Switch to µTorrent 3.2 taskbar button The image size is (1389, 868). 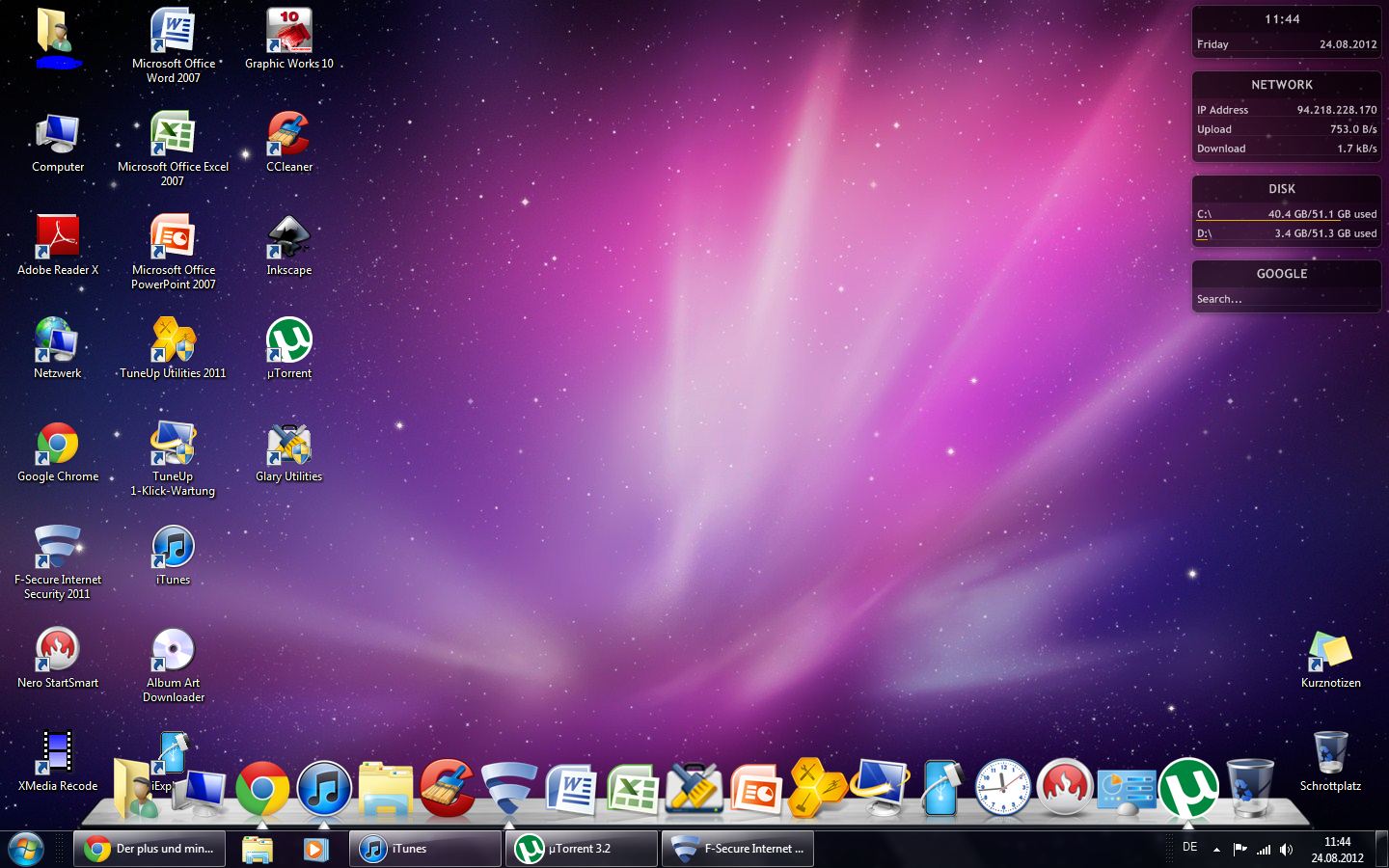pos(581,849)
